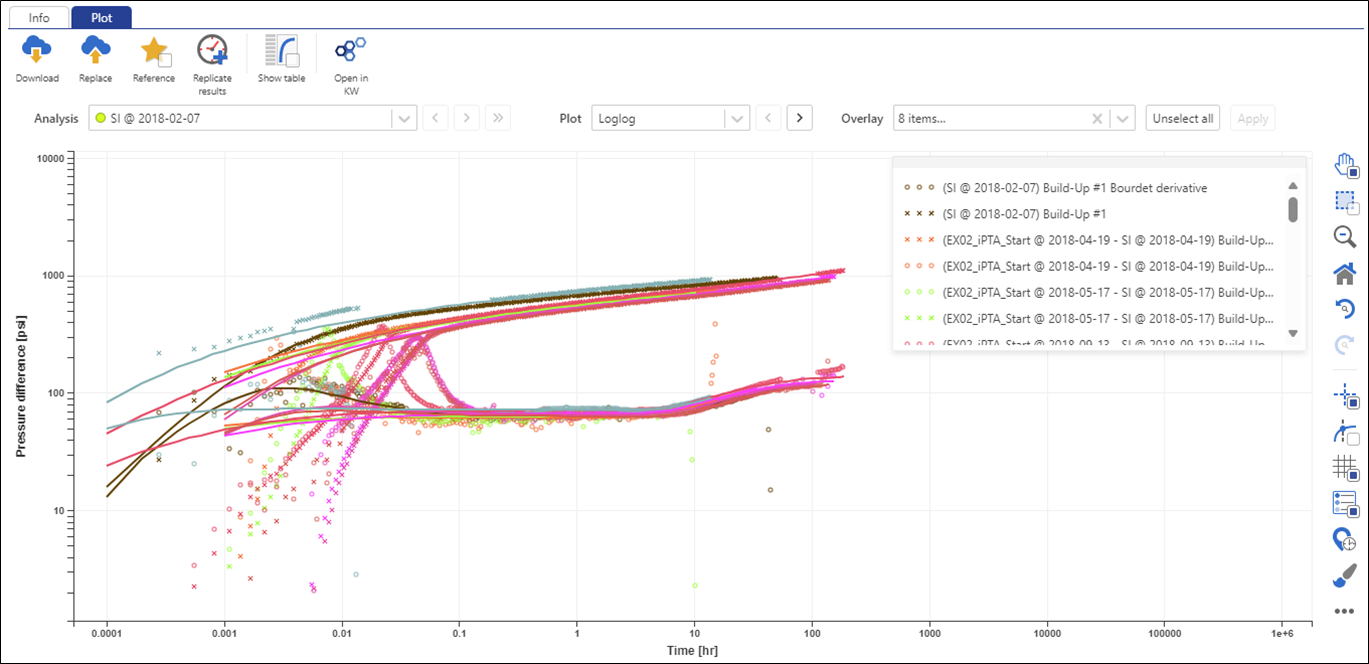The image size is (1369, 664).
Task: Click the Apply button
Action: pos(1253,118)
